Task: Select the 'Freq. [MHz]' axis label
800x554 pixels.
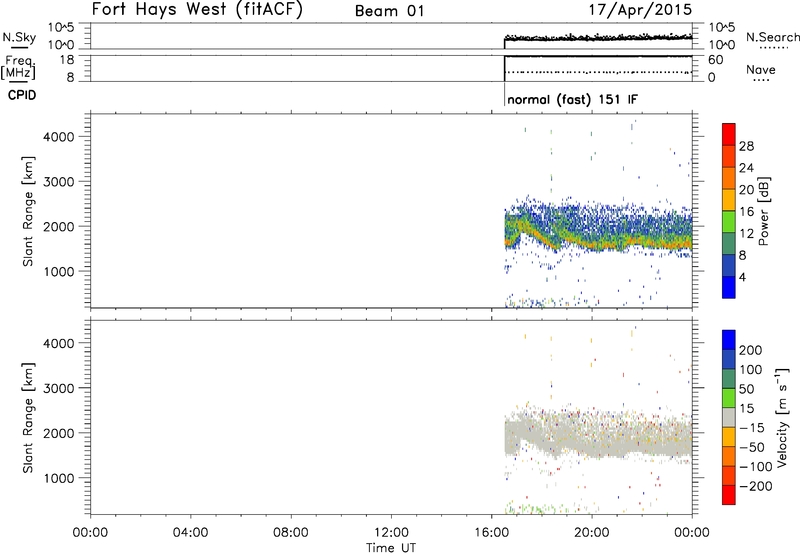Action: tap(19, 67)
